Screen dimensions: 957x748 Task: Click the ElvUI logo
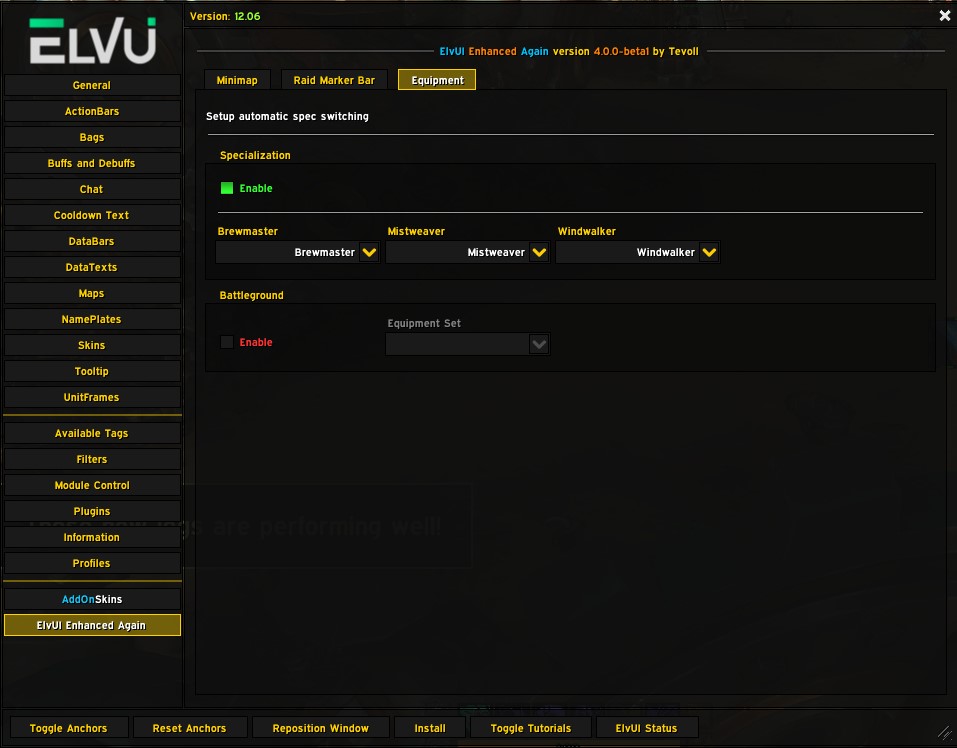92,41
